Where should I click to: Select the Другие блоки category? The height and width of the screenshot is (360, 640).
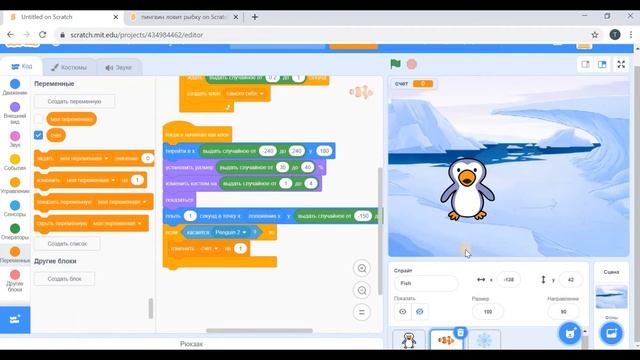15,281
